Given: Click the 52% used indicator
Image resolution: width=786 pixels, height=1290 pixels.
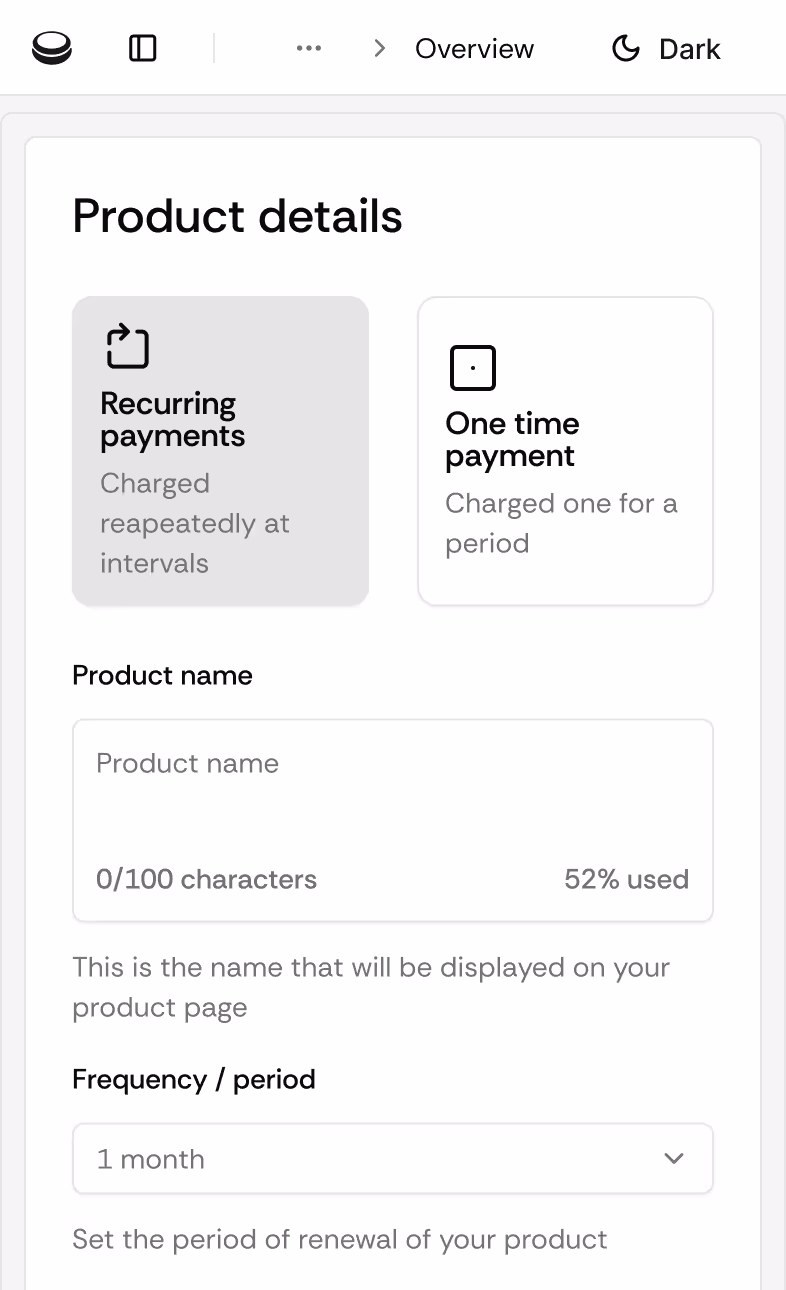Looking at the screenshot, I should tap(626, 879).
